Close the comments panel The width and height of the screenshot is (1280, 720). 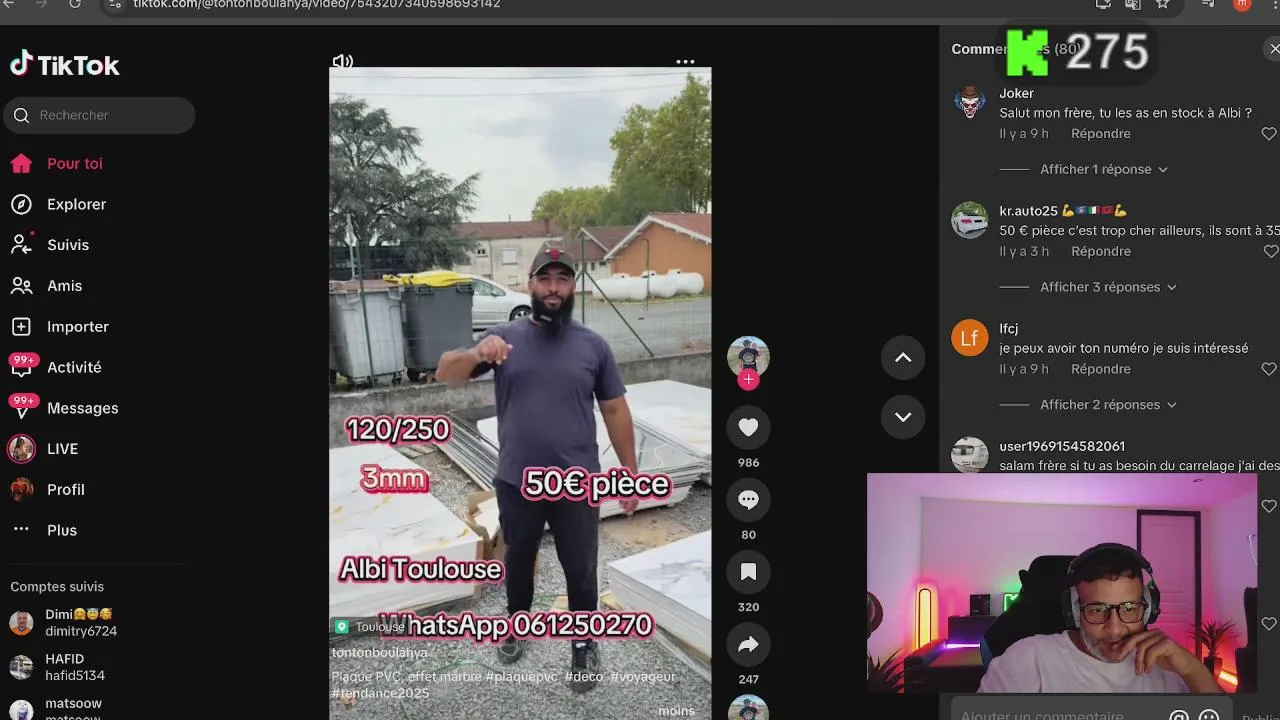click(x=1274, y=49)
